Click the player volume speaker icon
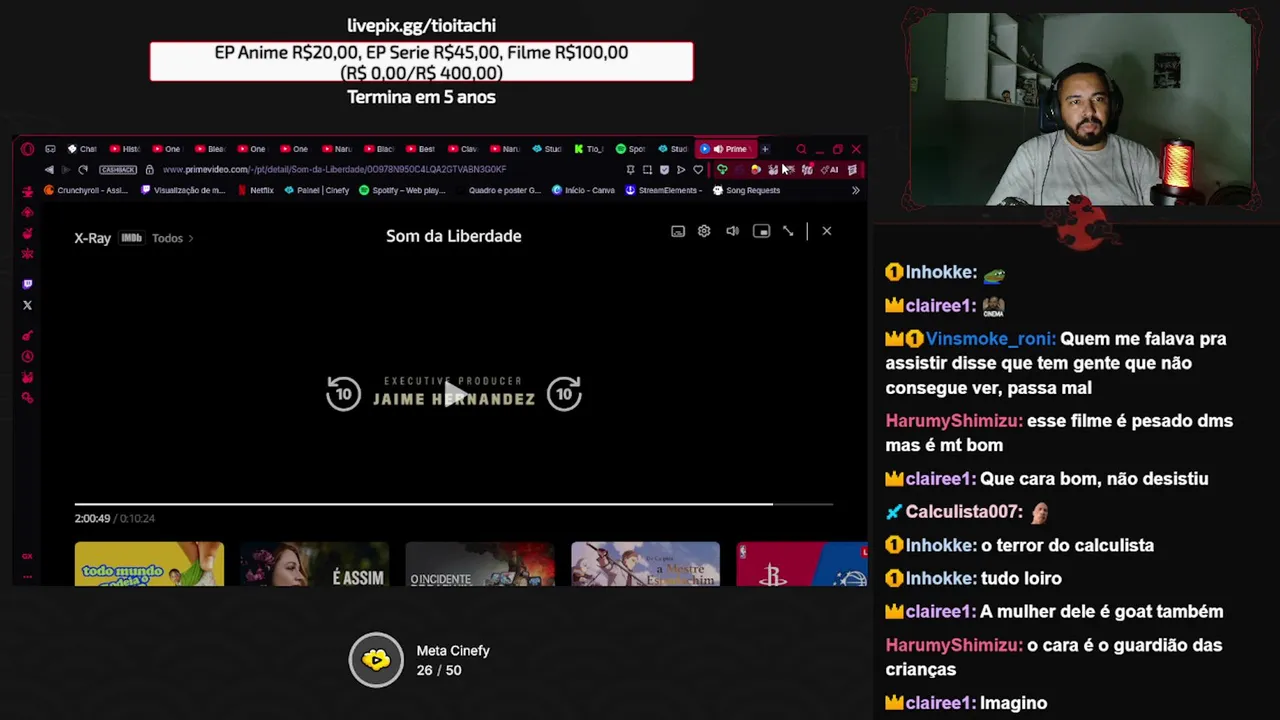This screenshot has width=1280, height=720. click(x=732, y=231)
